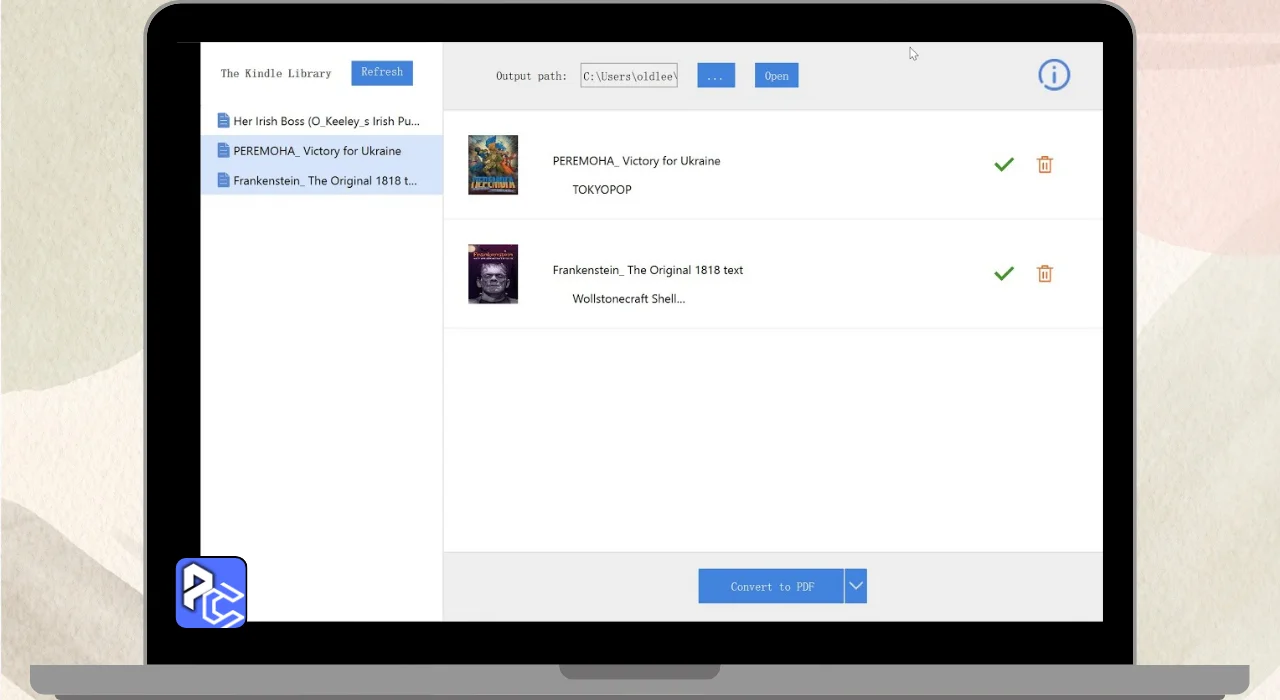1280x700 pixels.
Task: Click the blue PC logo badge
Action: 211,592
